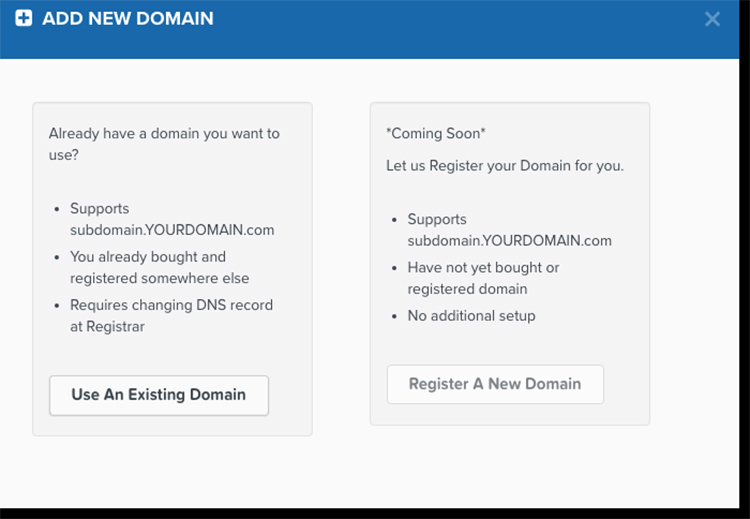Click 'Supports subdomain.YOURDOMAIN.com' in Coming Soon card
Image resolution: width=750 pixels, height=519 pixels.
tap(509, 230)
